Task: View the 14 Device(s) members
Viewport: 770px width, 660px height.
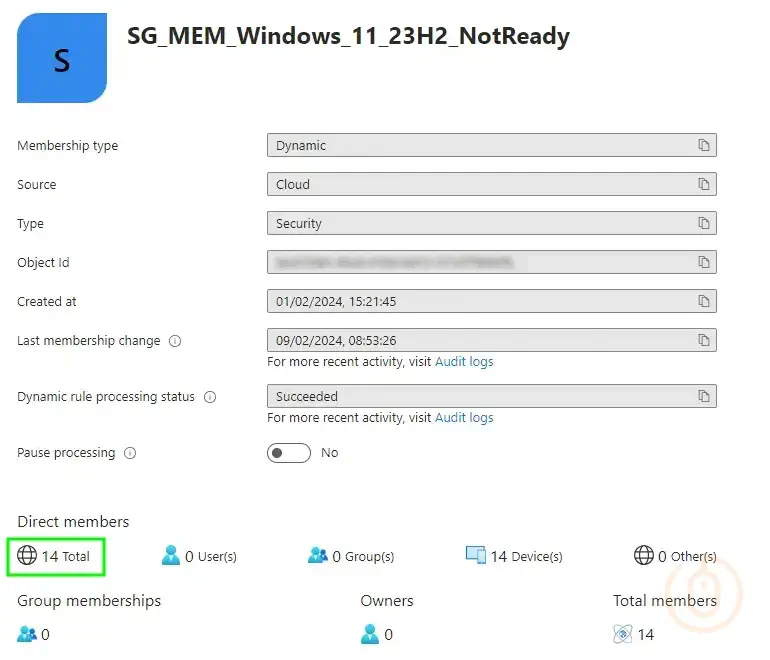Action: 514,556
